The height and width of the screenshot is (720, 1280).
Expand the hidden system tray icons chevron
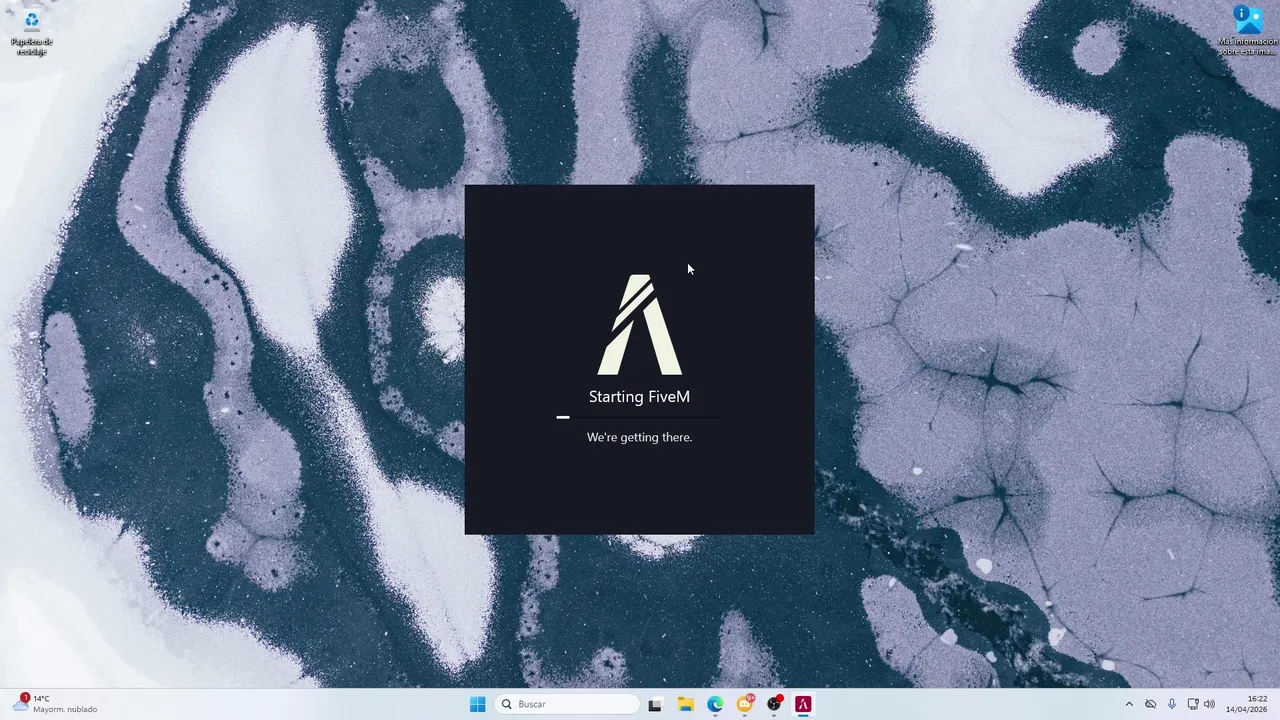point(1129,704)
